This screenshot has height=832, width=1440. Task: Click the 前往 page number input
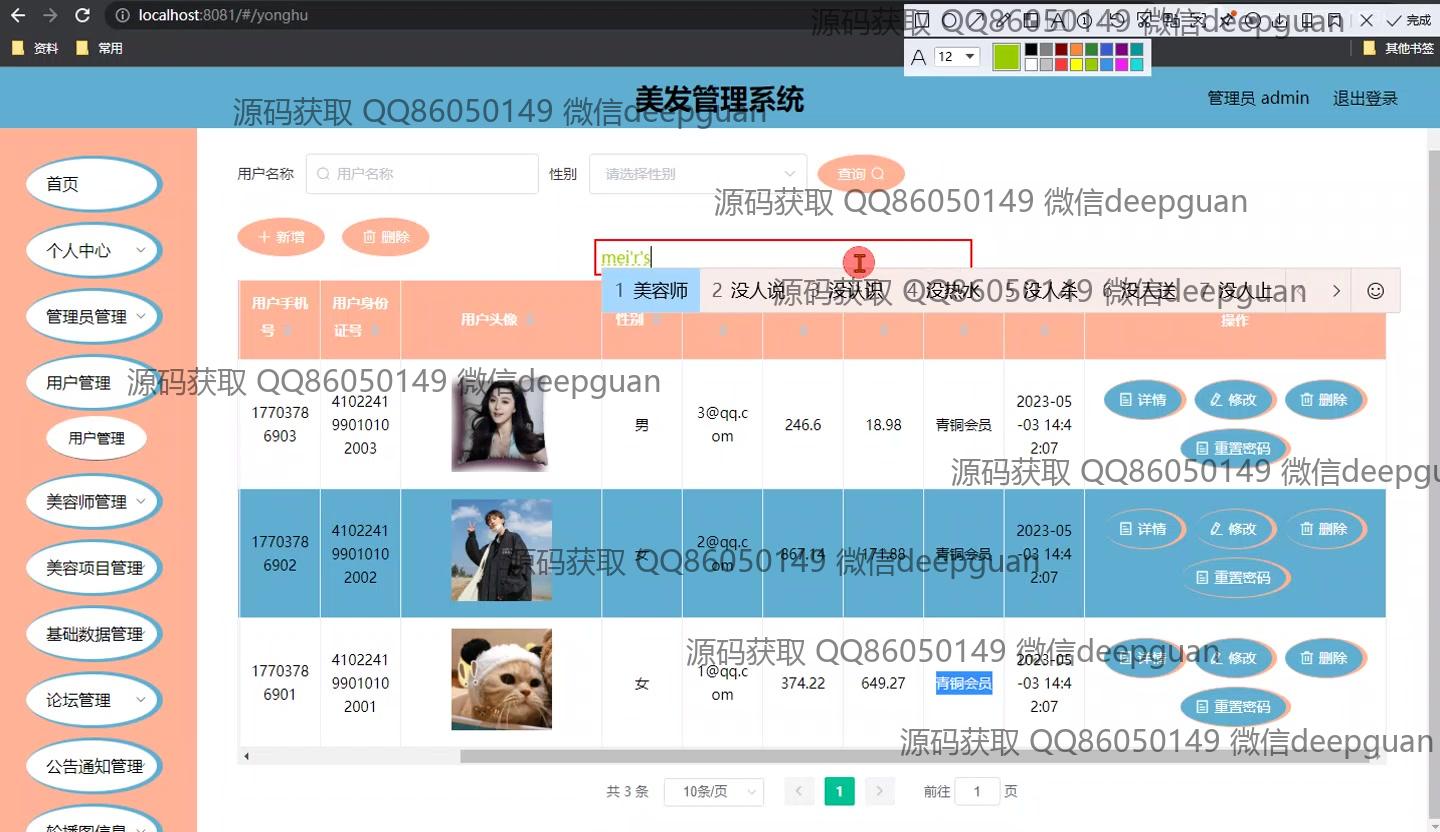(x=977, y=792)
